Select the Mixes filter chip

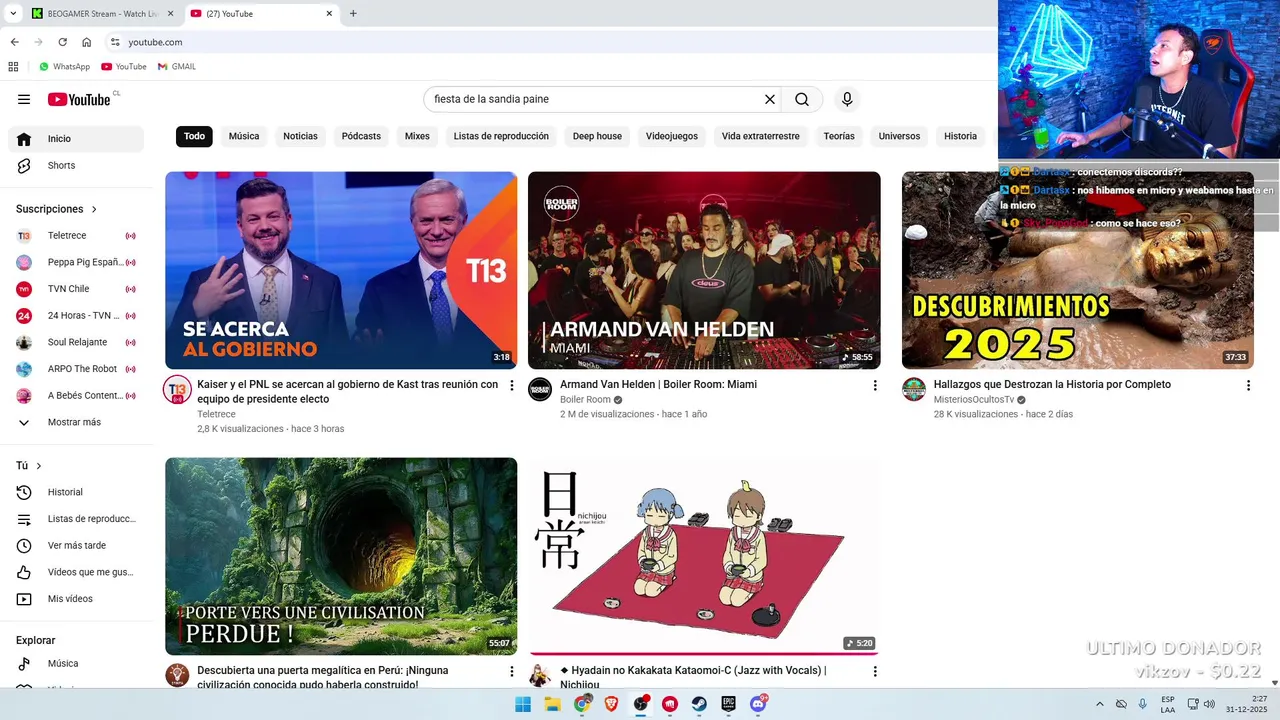point(417,136)
